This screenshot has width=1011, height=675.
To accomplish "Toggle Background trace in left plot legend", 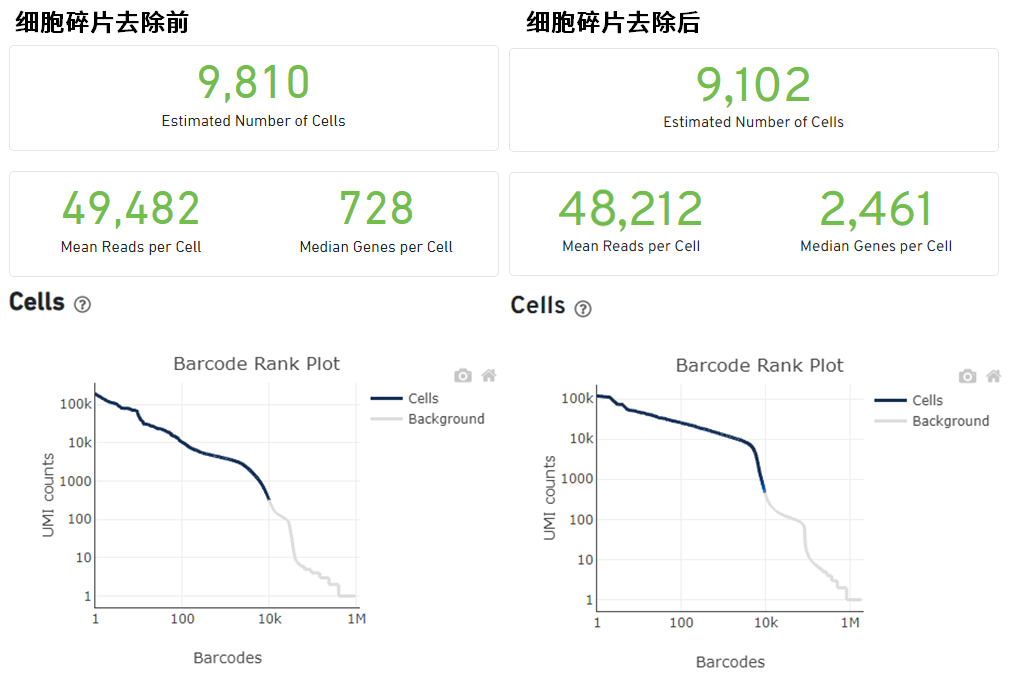I will [x=446, y=419].
